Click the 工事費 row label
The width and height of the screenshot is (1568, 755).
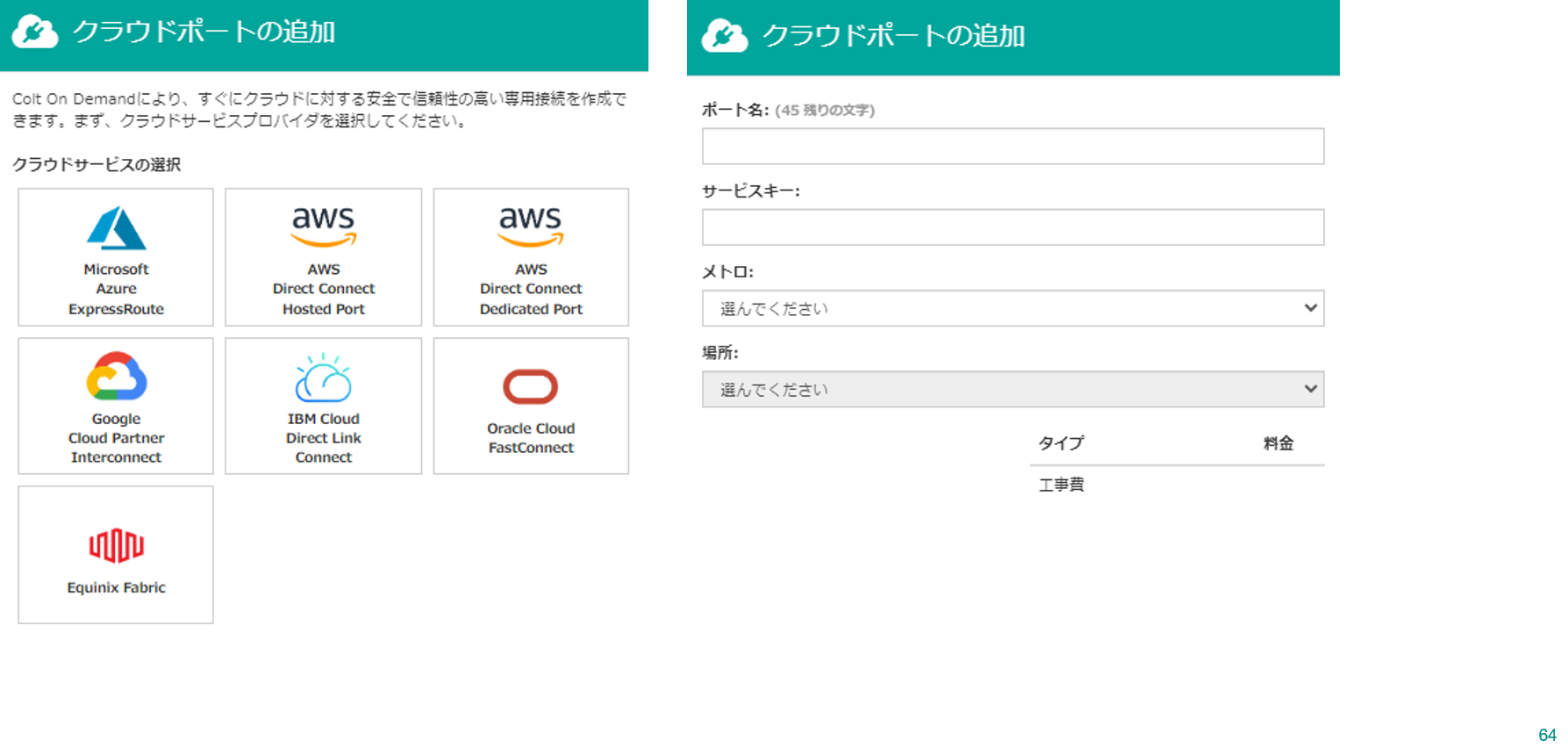(x=1061, y=485)
